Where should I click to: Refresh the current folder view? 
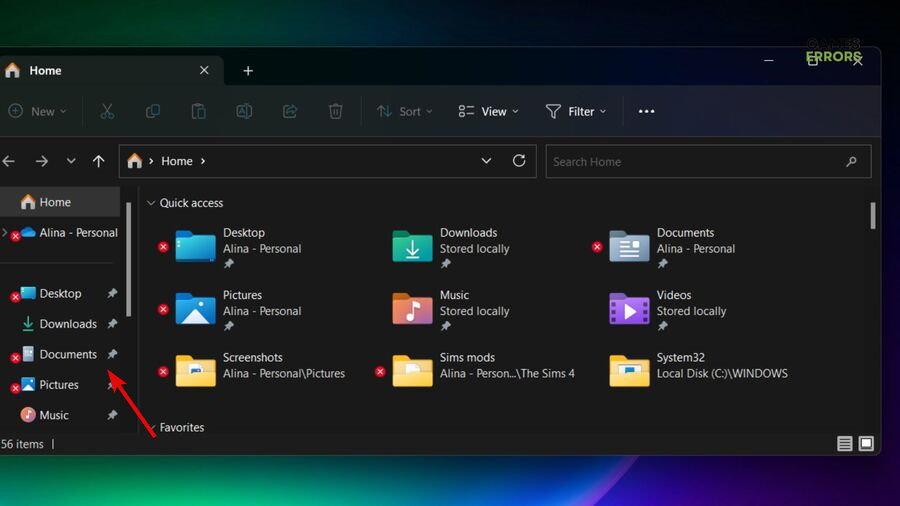519,161
